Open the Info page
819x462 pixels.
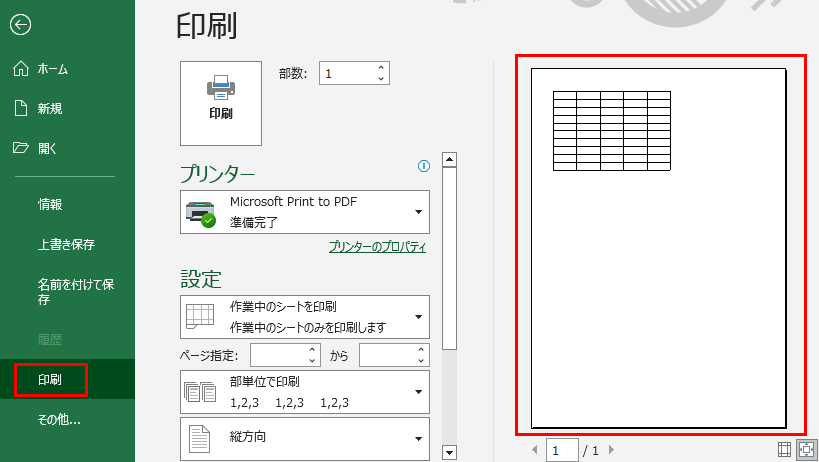[50, 204]
